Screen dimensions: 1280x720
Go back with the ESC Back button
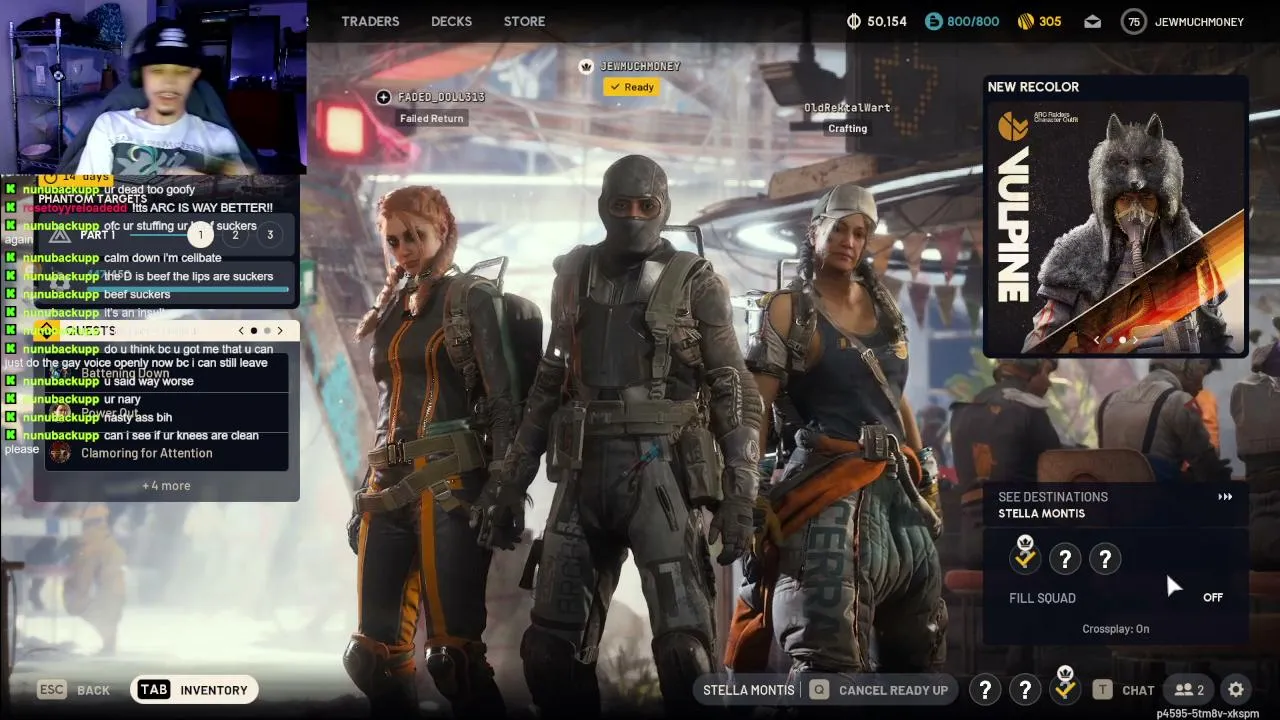click(74, 690)
